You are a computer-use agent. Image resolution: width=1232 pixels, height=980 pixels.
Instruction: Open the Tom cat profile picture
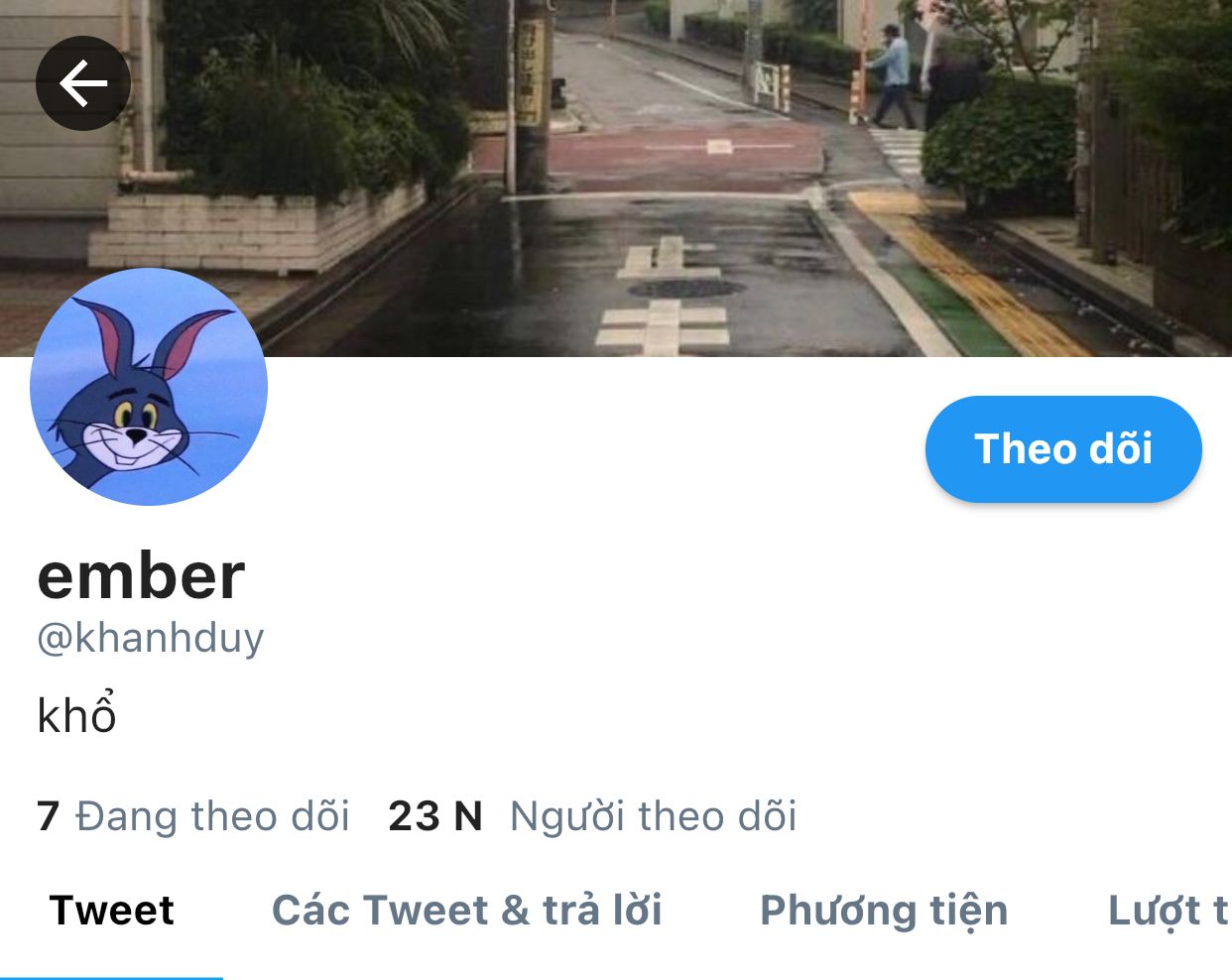149,387
